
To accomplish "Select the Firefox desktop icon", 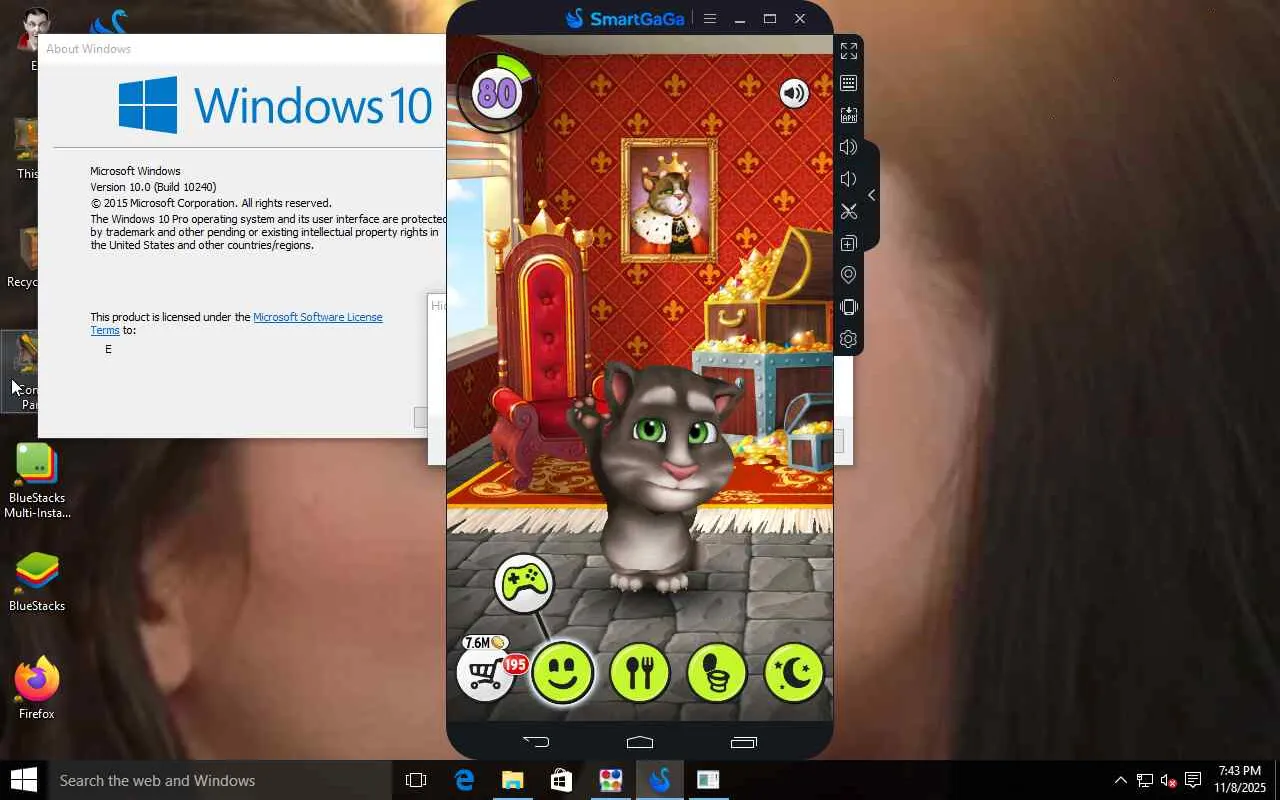I will [x=37, y=688].
